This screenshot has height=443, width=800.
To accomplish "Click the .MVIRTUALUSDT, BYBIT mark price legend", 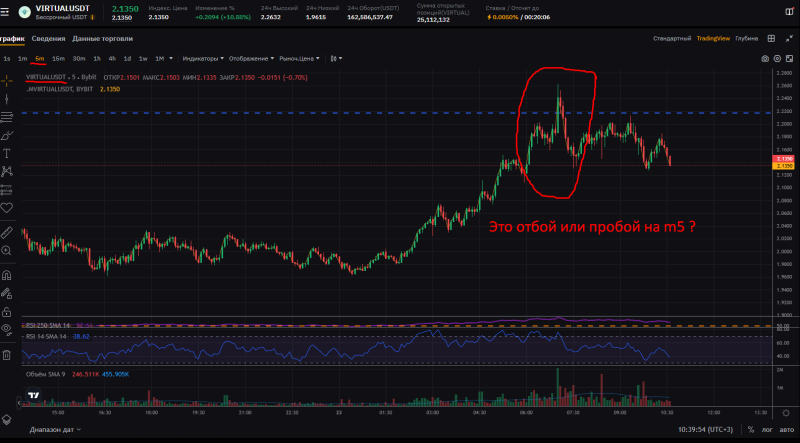I will tap(60, 89).
